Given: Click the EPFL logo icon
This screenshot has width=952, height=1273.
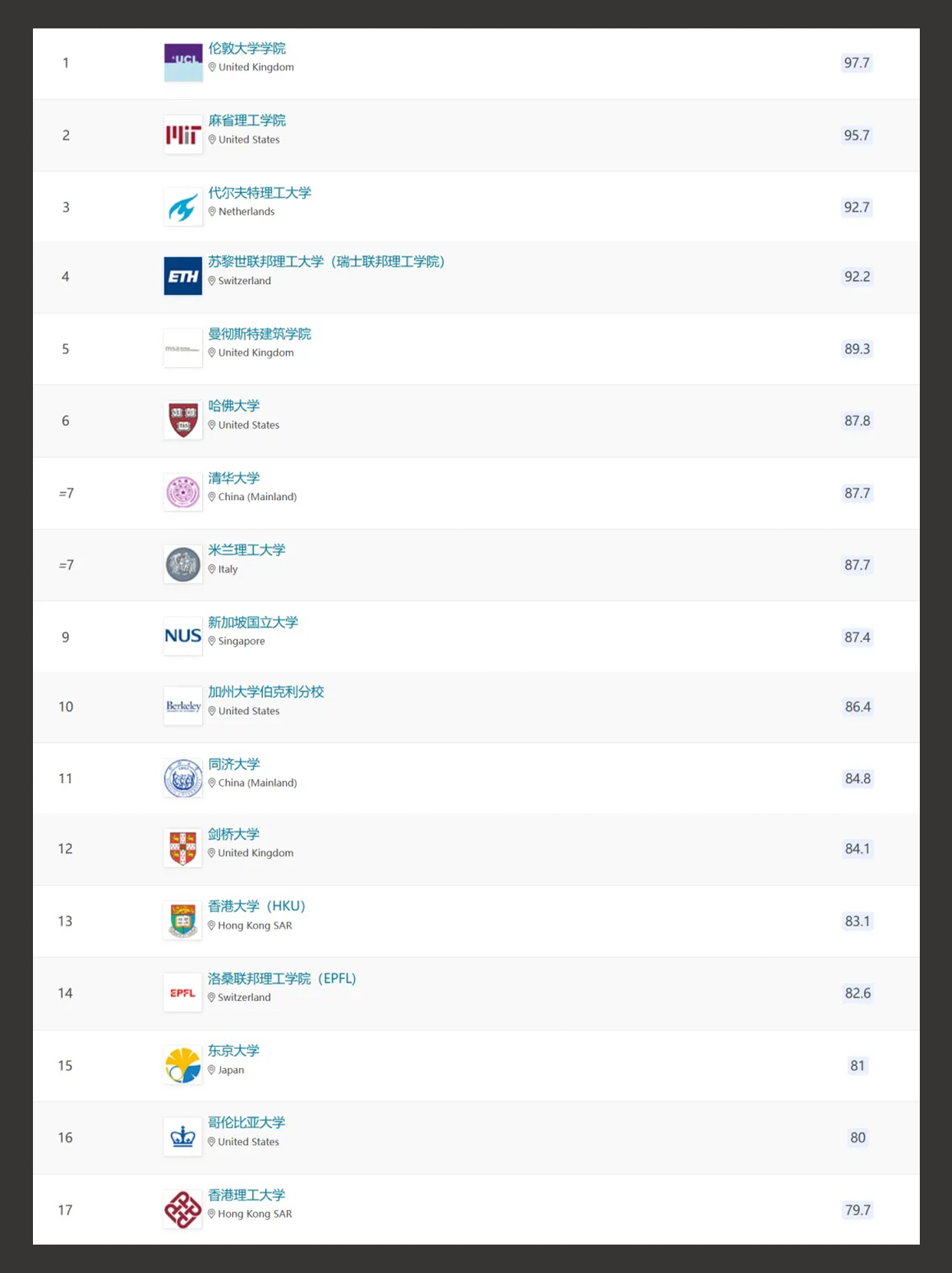Looking at the screenshot, I should [183, 993].
